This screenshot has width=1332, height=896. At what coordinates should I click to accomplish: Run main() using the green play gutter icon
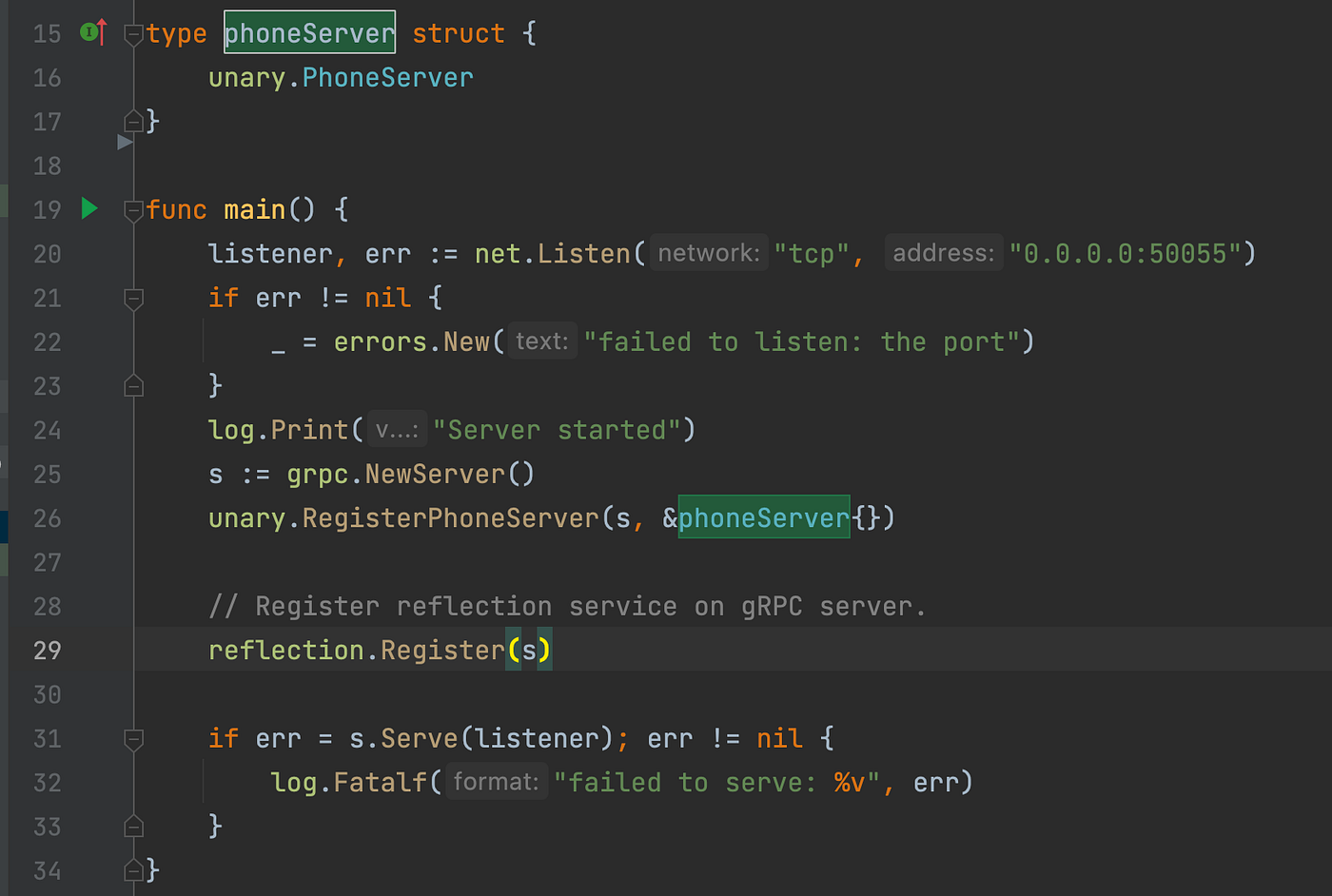click(89, 209)
